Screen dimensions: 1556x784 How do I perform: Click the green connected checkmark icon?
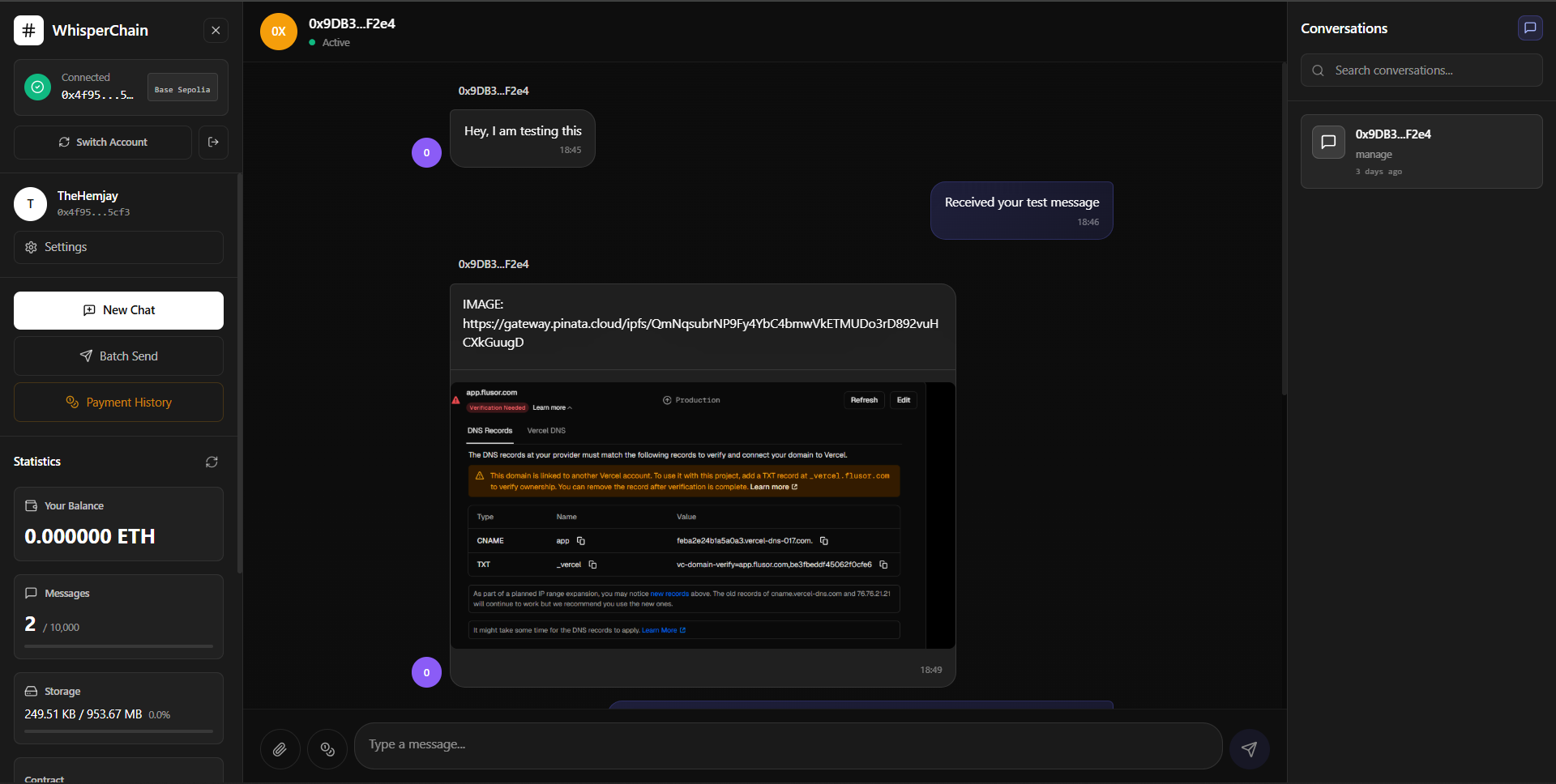click(x=37, y=87)
